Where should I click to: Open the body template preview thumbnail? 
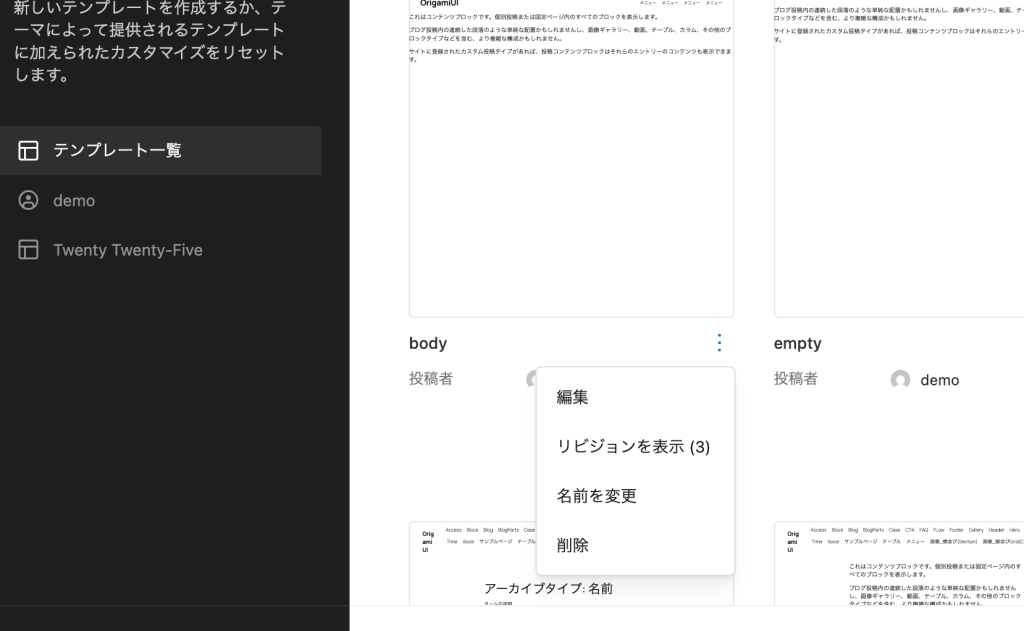pos(571,158)
